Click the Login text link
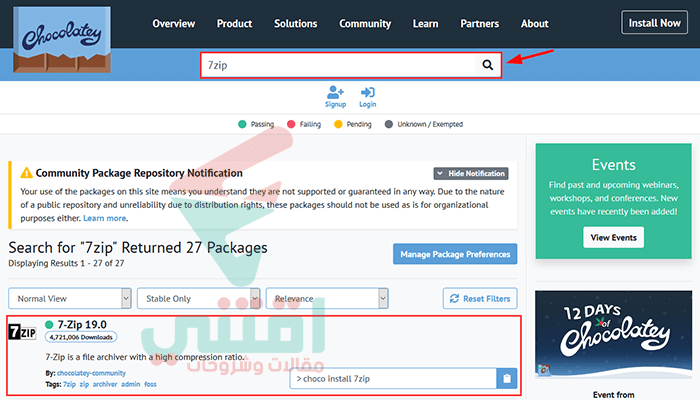Viewport: 700px width, 400px height. (367, 104)
